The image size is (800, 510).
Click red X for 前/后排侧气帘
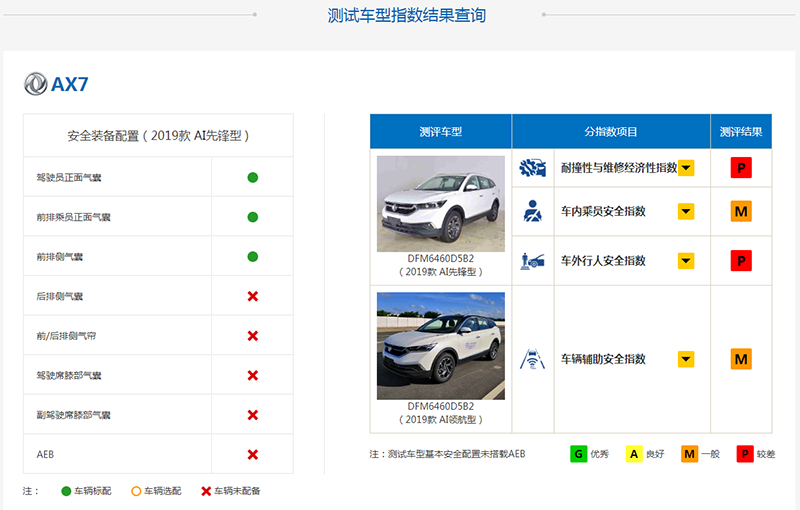click(x=253, y=336)
